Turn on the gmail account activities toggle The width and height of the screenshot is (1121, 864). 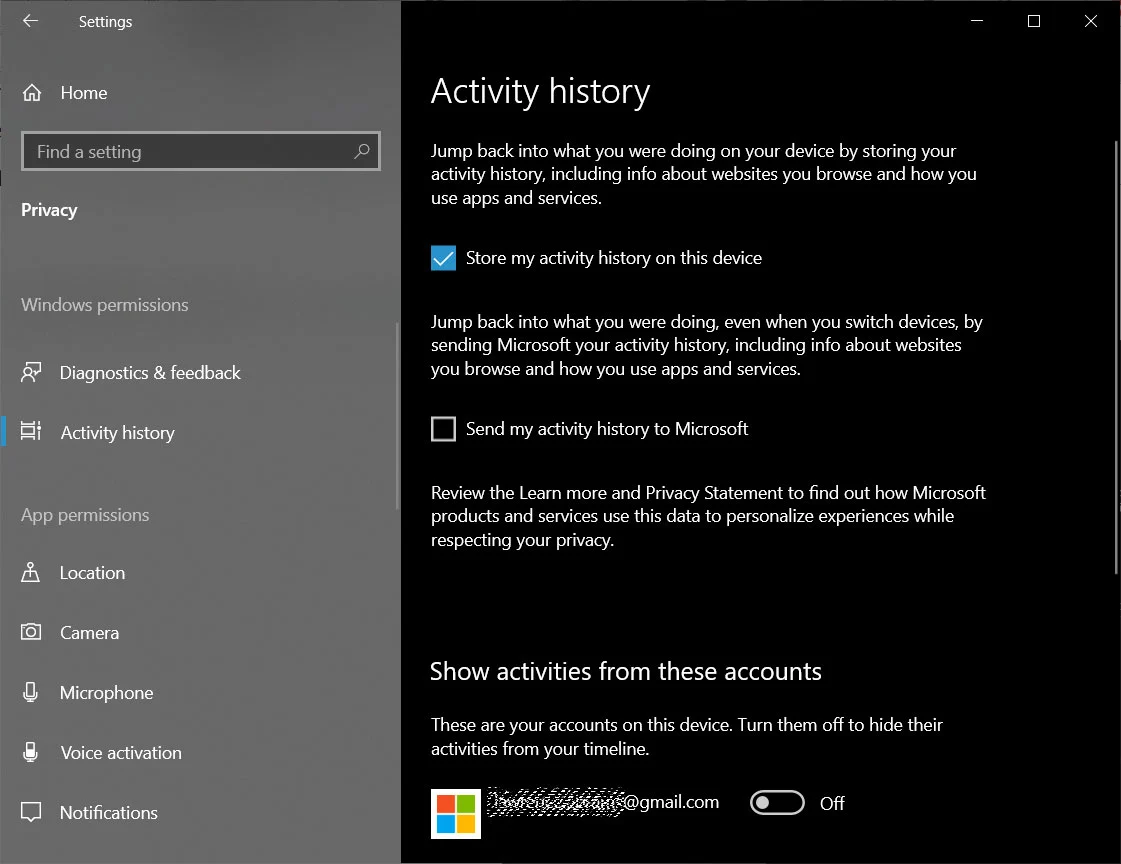point(777,803)
